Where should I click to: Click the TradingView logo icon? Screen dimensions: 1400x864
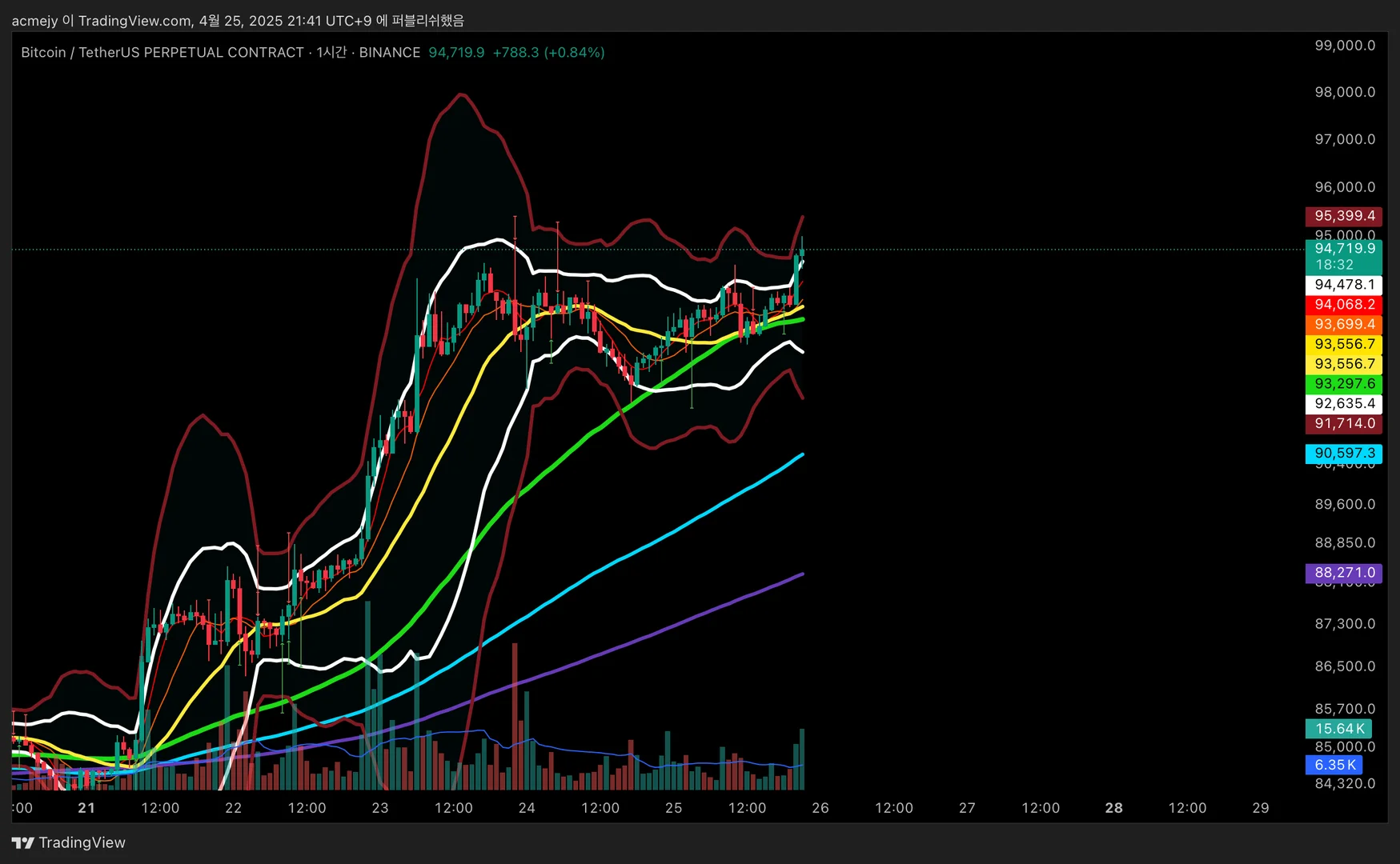[x=23, y=842]
